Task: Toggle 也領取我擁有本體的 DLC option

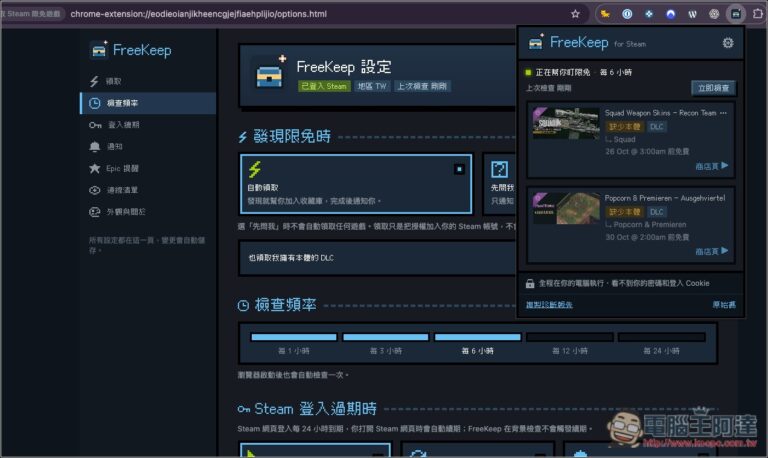Action: coord(378,258)
